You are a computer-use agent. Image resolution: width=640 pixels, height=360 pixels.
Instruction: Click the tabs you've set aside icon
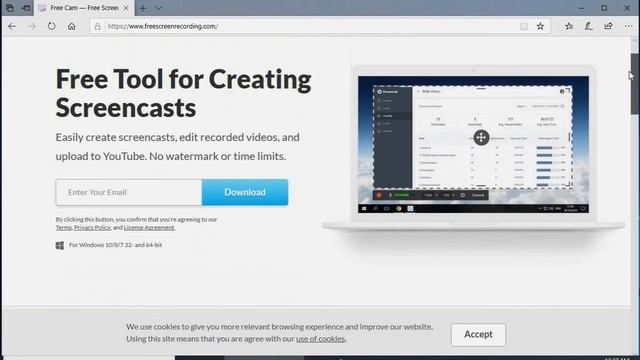click(x=10, y=8)
